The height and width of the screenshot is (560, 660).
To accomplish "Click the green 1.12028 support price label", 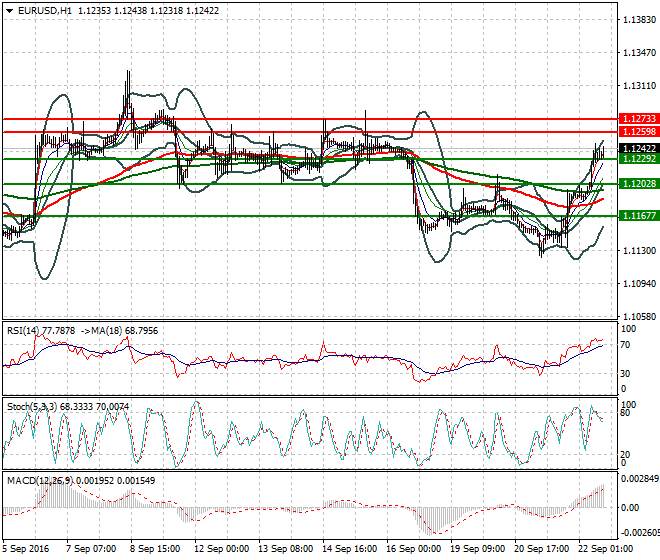I will (x=639, y=184).
